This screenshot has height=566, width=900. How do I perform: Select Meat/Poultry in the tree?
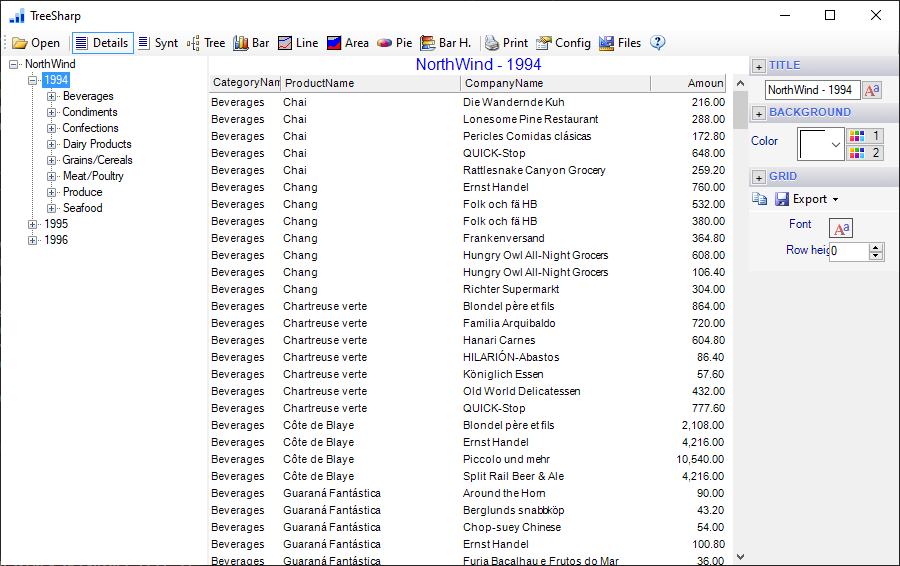tap(93, 176)
